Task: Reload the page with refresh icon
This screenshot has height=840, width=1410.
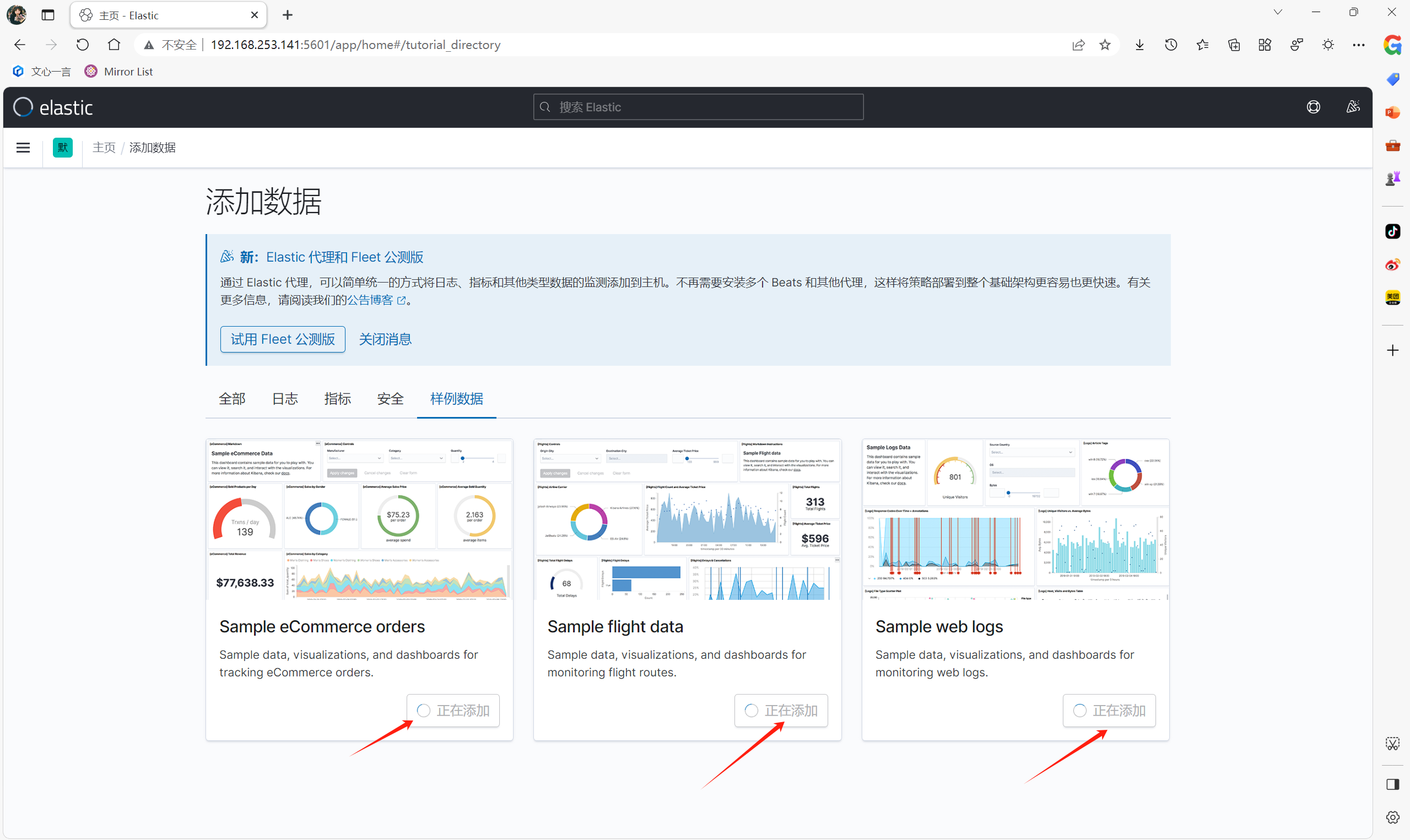Action: click(x=83, y=45)
